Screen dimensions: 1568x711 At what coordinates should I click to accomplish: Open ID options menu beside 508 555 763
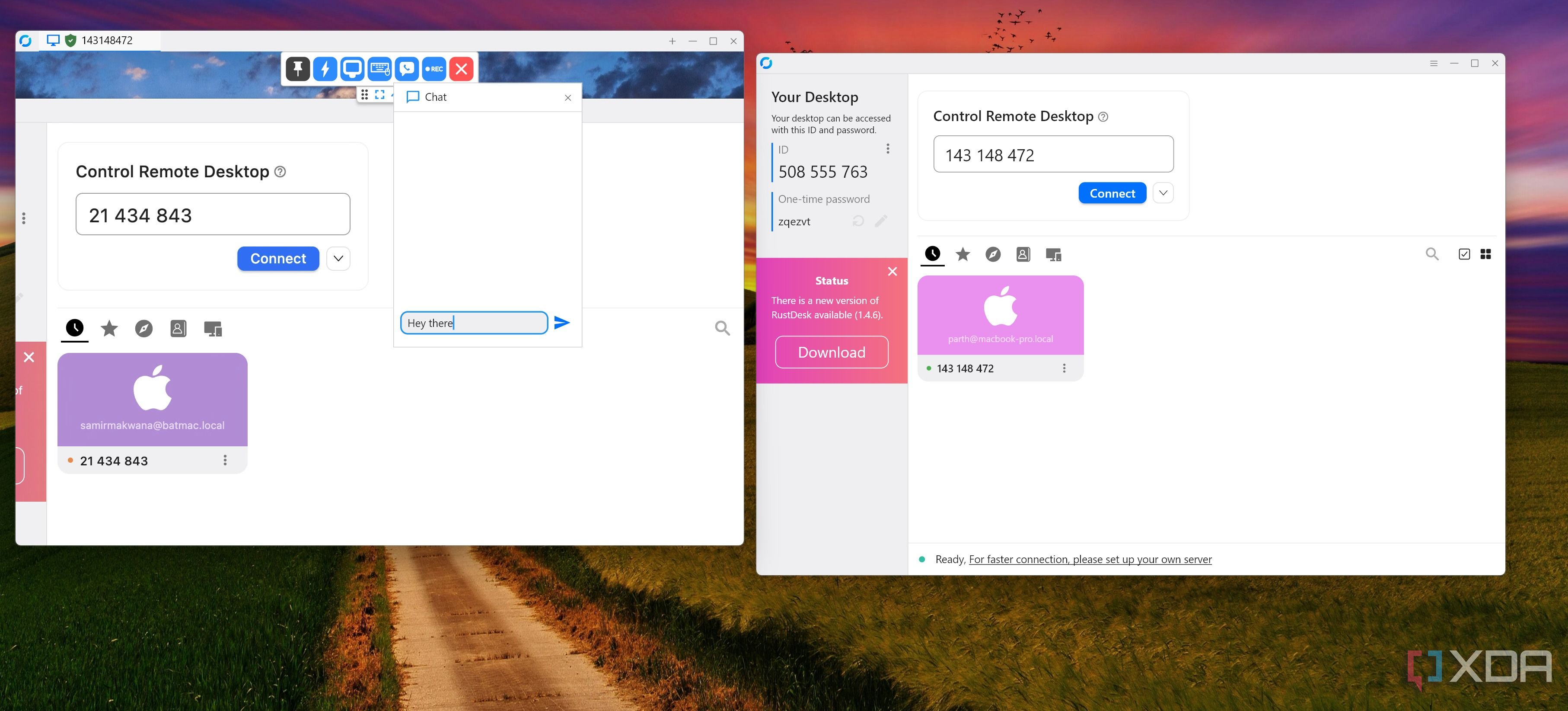(x=887, y=149)
